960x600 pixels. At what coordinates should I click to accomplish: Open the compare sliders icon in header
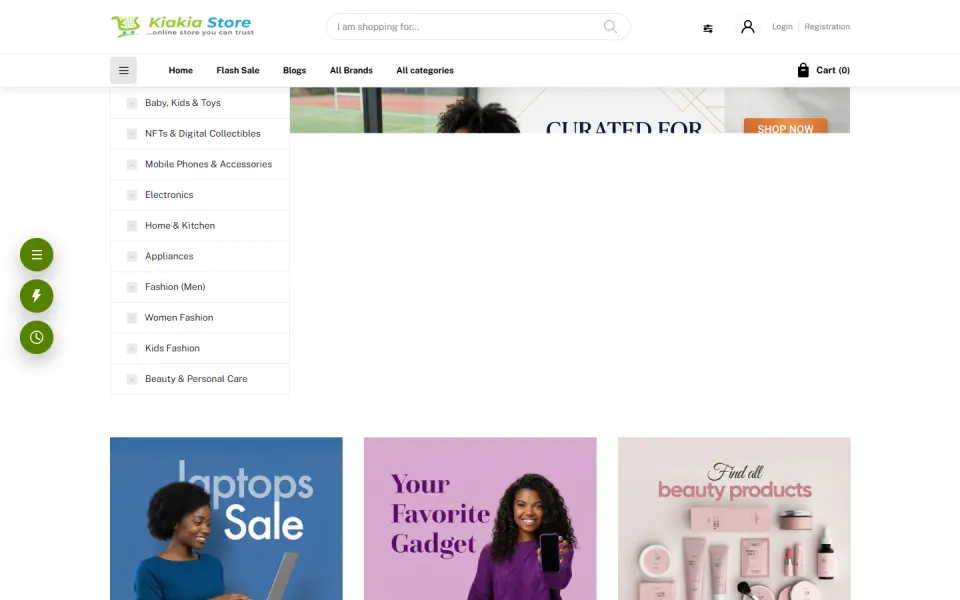pos(708,28)
